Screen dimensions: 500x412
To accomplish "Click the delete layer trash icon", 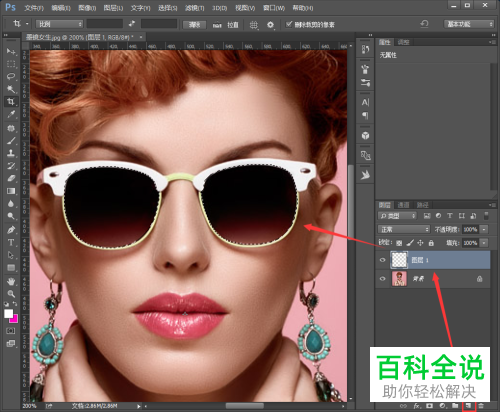I will tap(481, 406).
